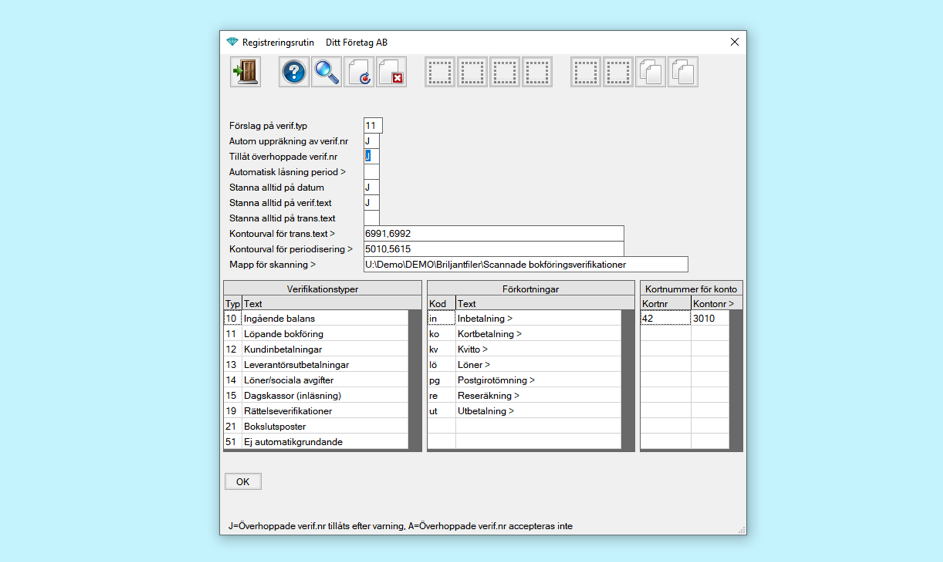Click the 'Kortnummer för konto' panel header
This screenshot has height=562, width=943.
[691, 289]
